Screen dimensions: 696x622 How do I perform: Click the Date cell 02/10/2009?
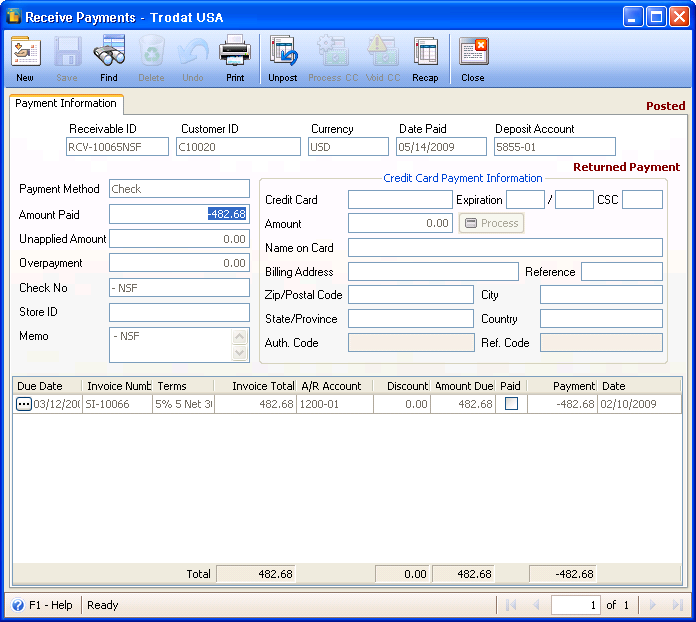pyautogui.click(x=639, y=404)
